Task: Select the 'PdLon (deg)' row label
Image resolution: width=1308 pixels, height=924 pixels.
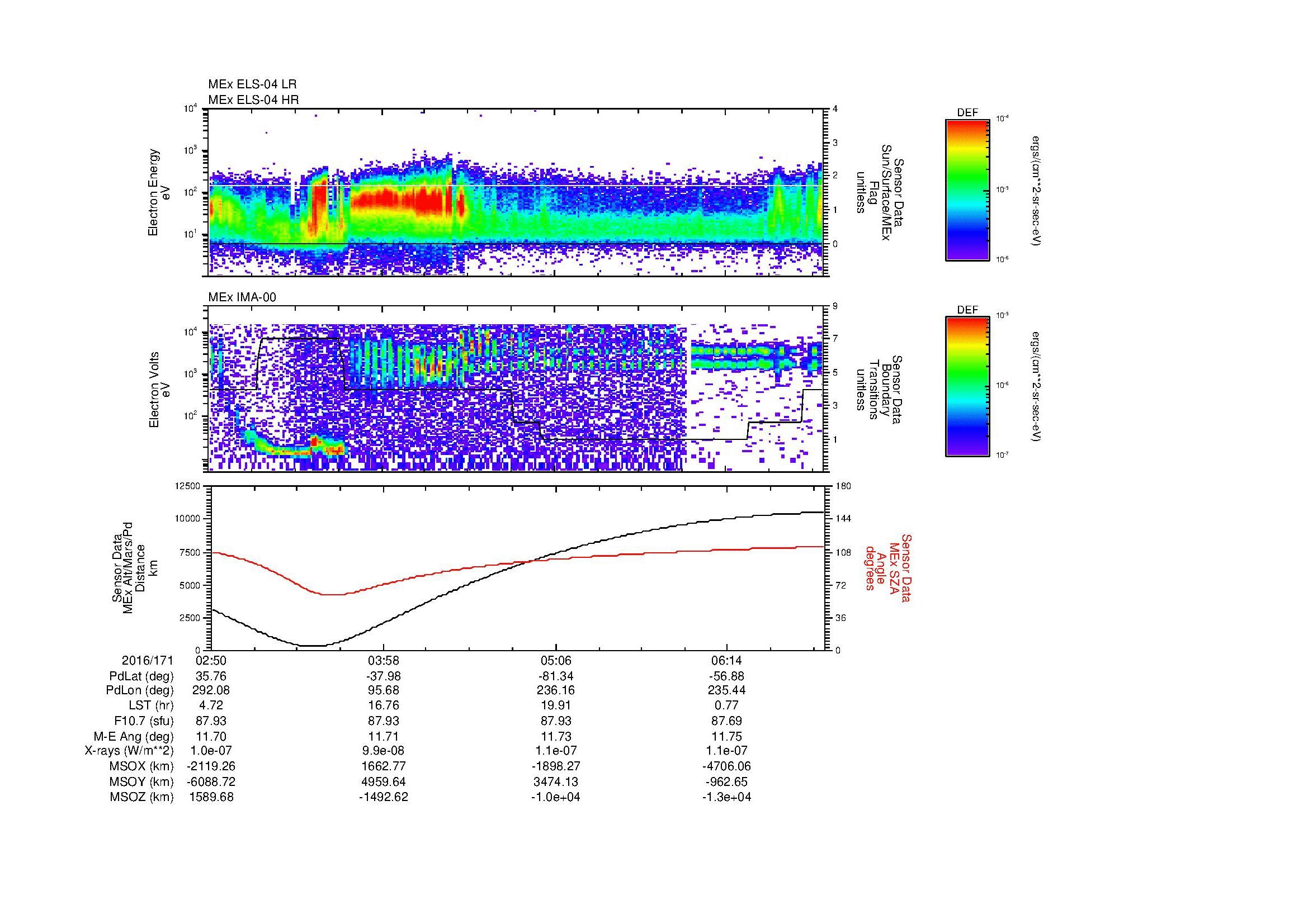Action: (140, 690)
